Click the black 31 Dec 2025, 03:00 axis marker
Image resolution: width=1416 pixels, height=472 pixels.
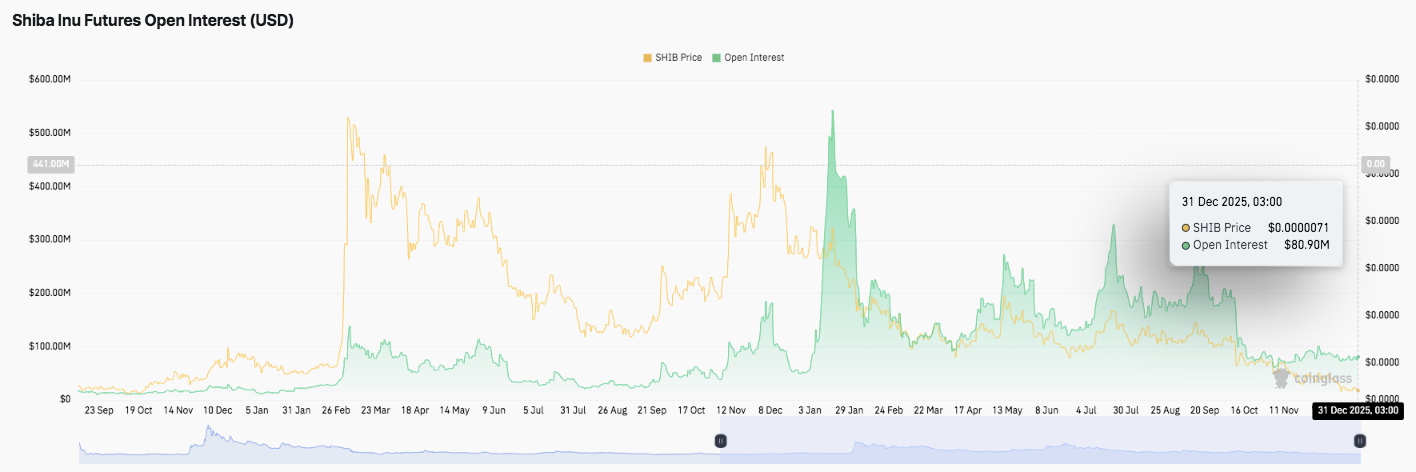point(1357,410)
